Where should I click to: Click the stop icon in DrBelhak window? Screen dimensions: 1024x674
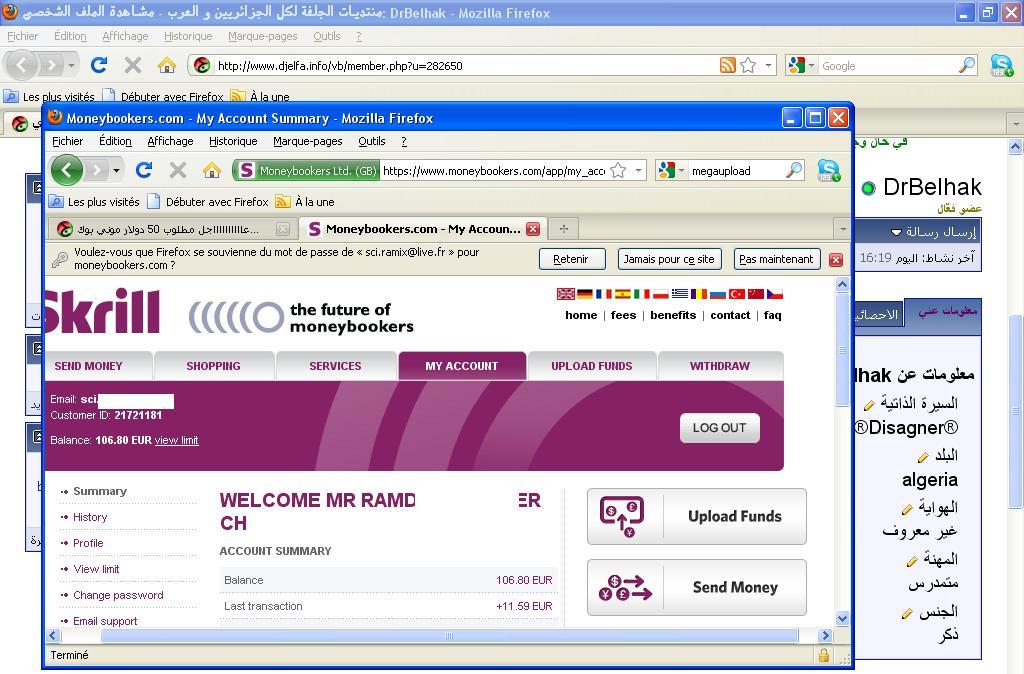[x=133, y=65]
